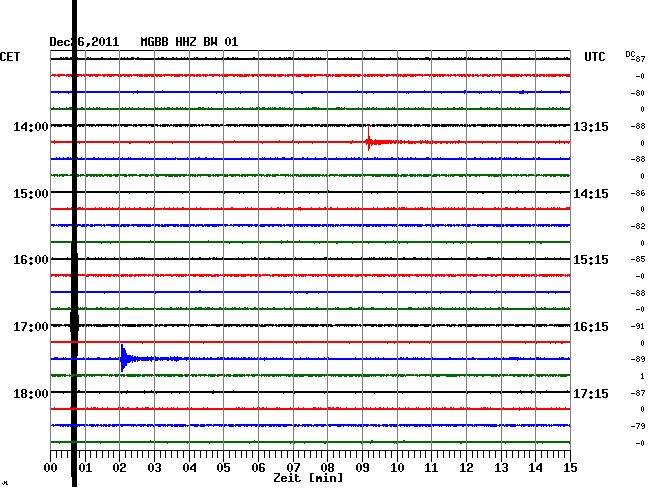Screen dimensions: 650x494
Task: Click the '05' minute axis label
Action: [223, 468]
